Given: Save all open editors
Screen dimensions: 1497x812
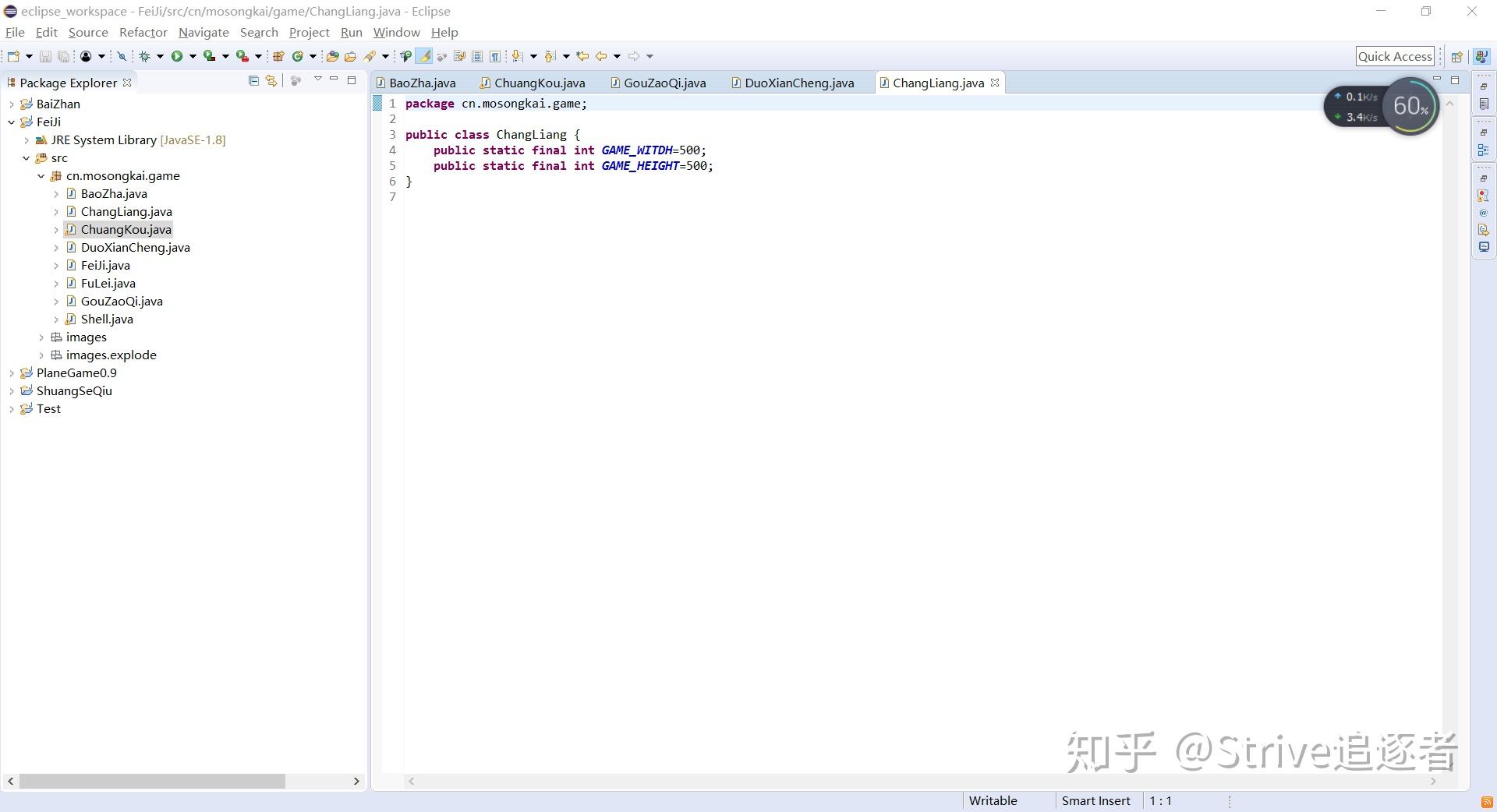Looking at the screenshot, I should (x=62, y=55).
